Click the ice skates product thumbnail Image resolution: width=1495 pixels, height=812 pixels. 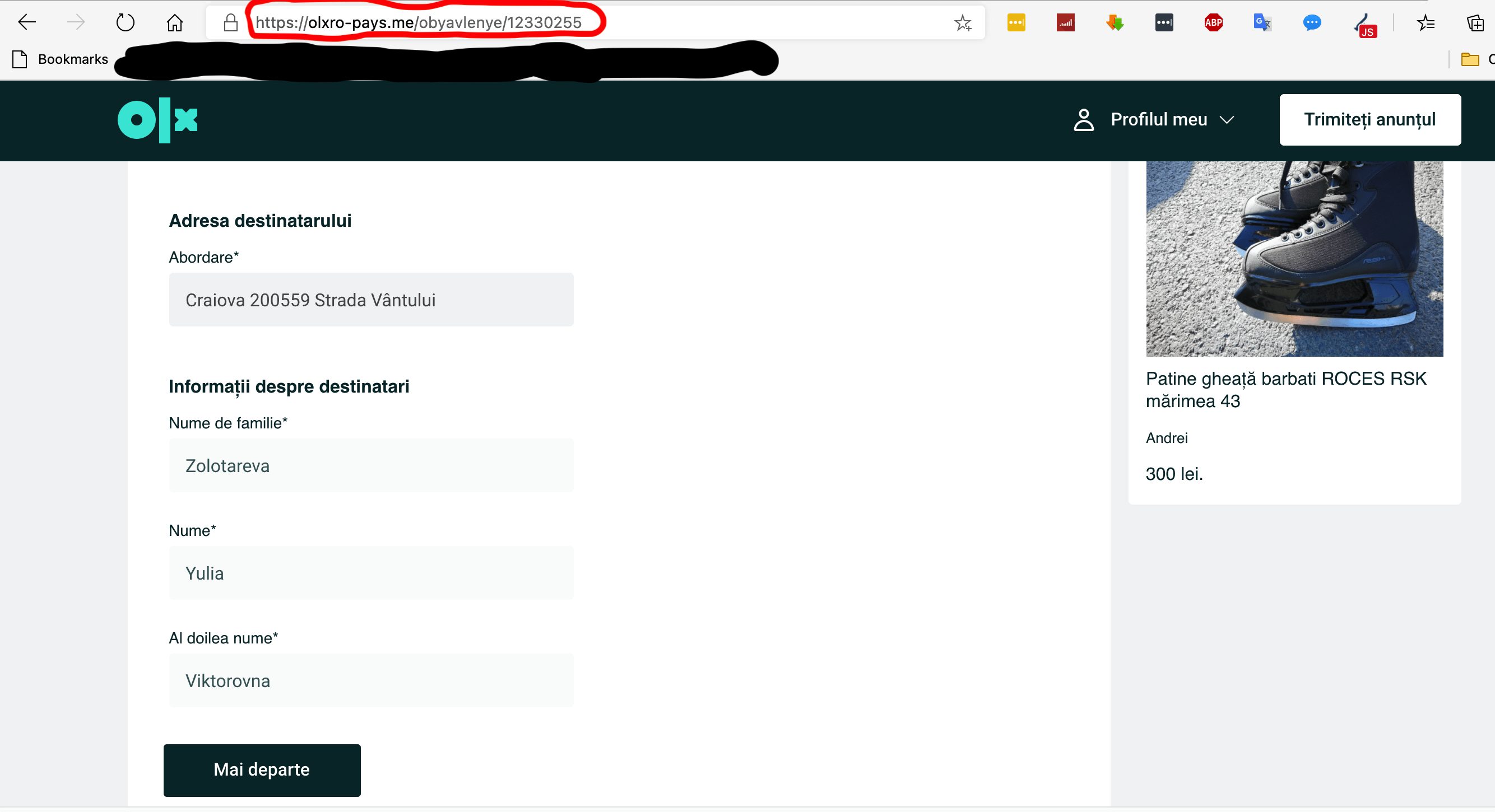click(1294, 258)
